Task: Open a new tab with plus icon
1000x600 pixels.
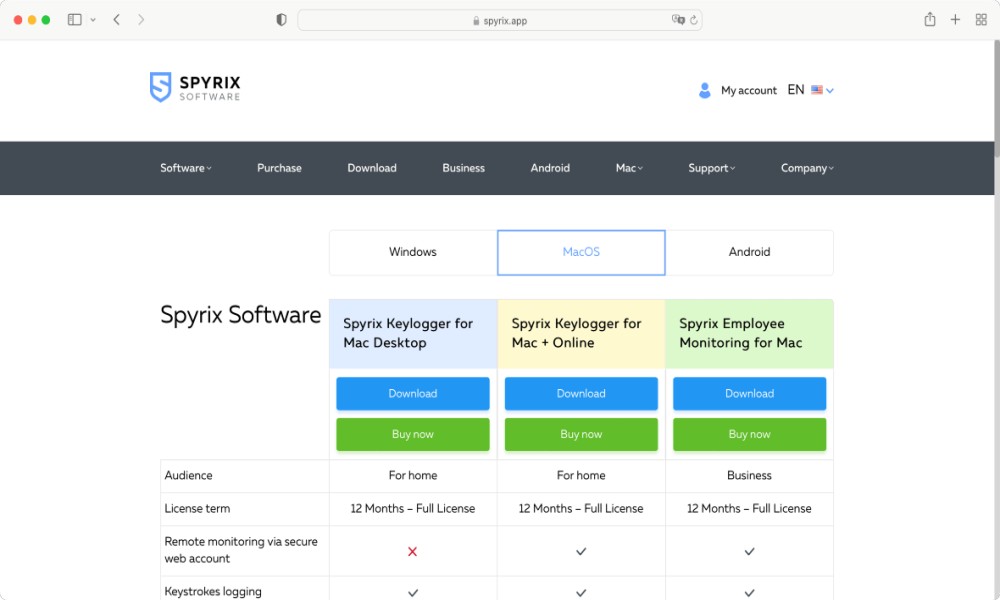Action: [x=955, y=20]
